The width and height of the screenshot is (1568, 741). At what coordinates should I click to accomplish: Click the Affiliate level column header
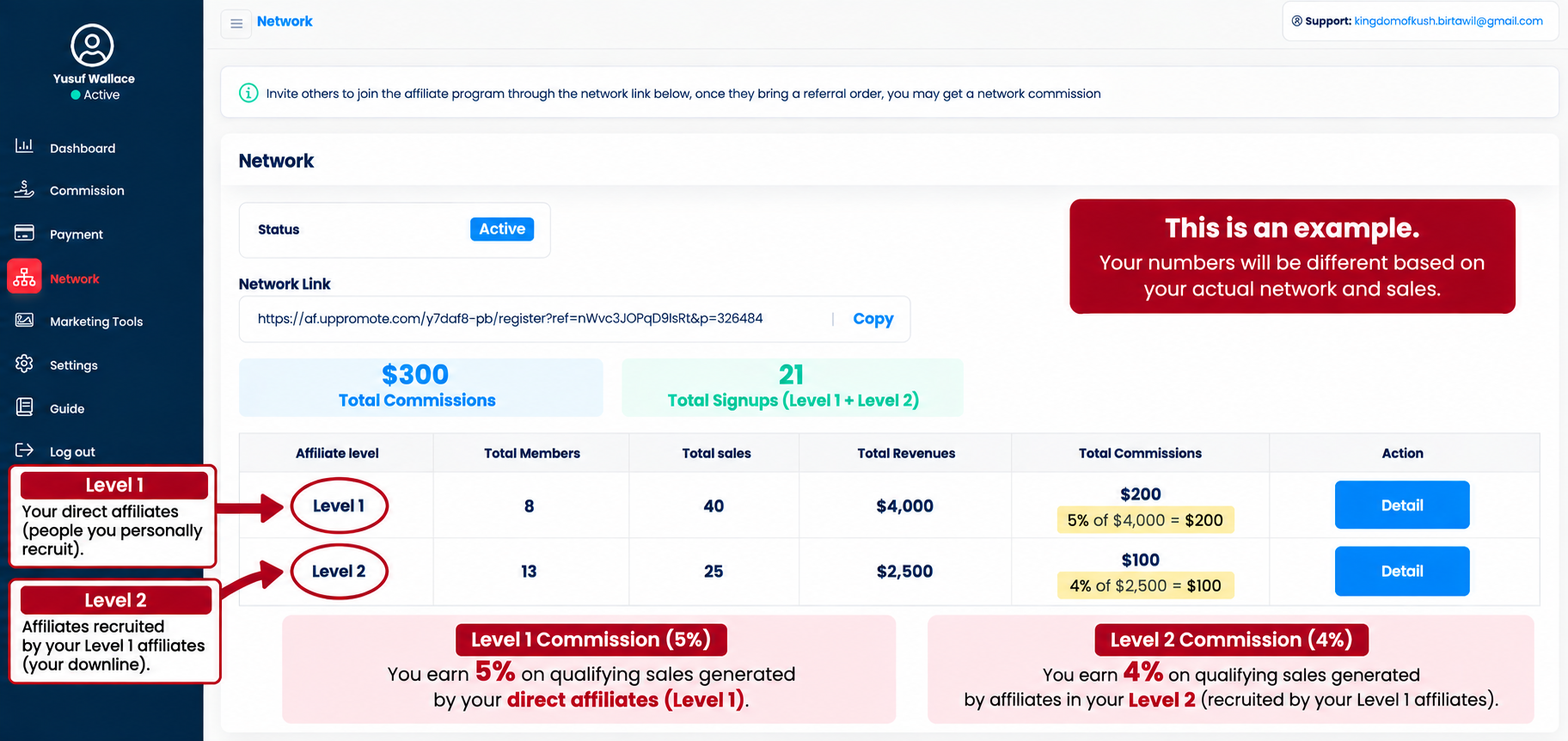[x=337, y=453]
